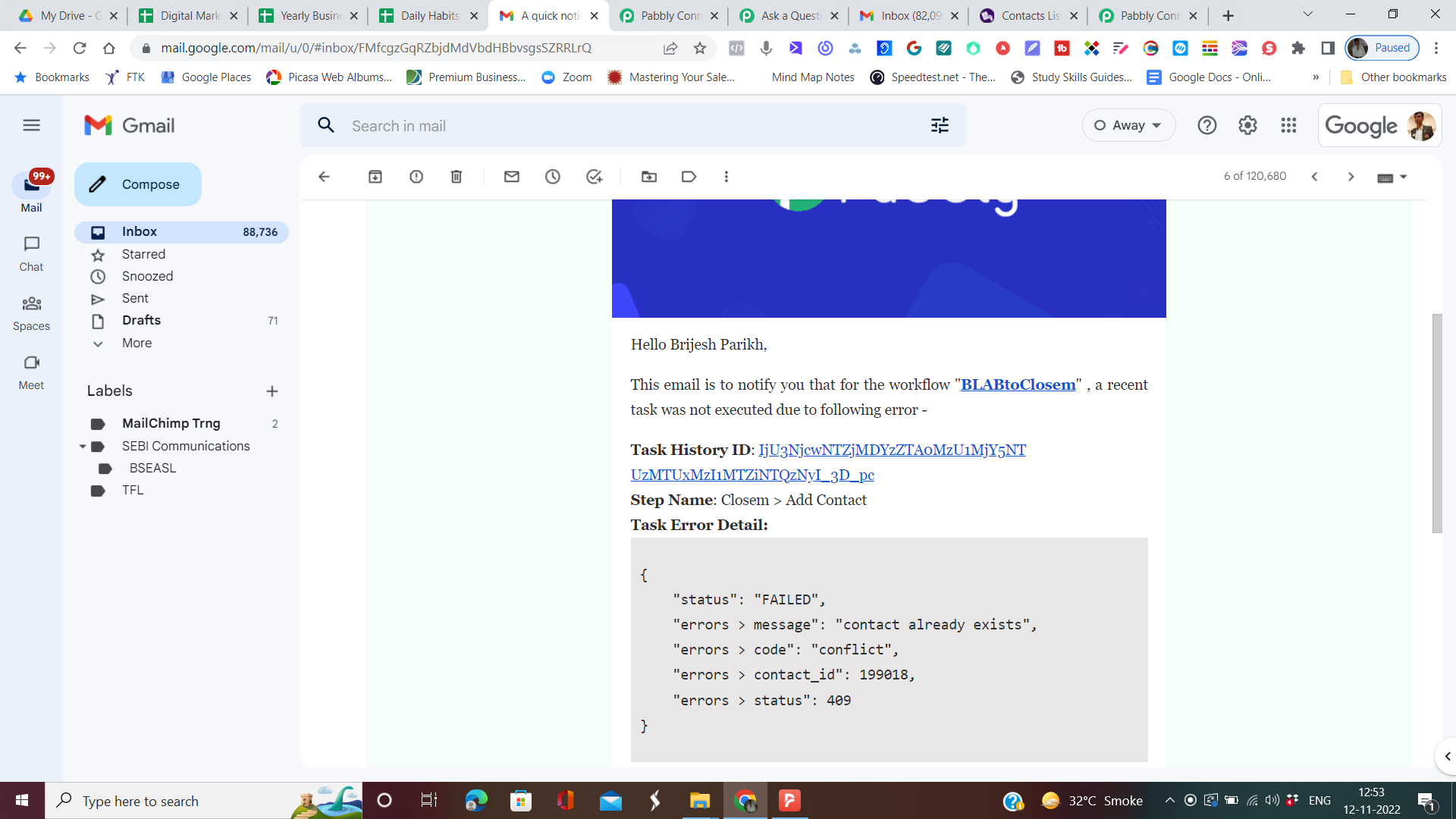Open Chrome extensions puzzle icon
Image resolution: width=1456 pixels, height=819 pixels.
click(1298, 48)
